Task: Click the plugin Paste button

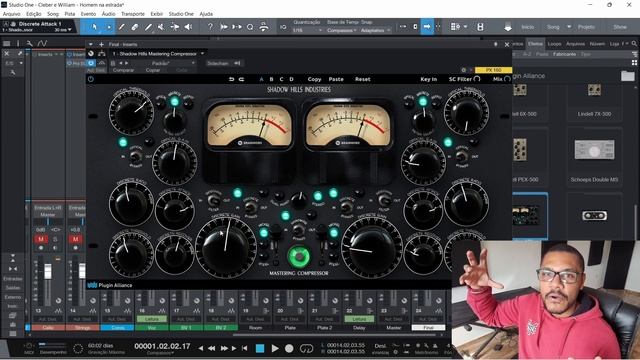Action: pos(336,79)
